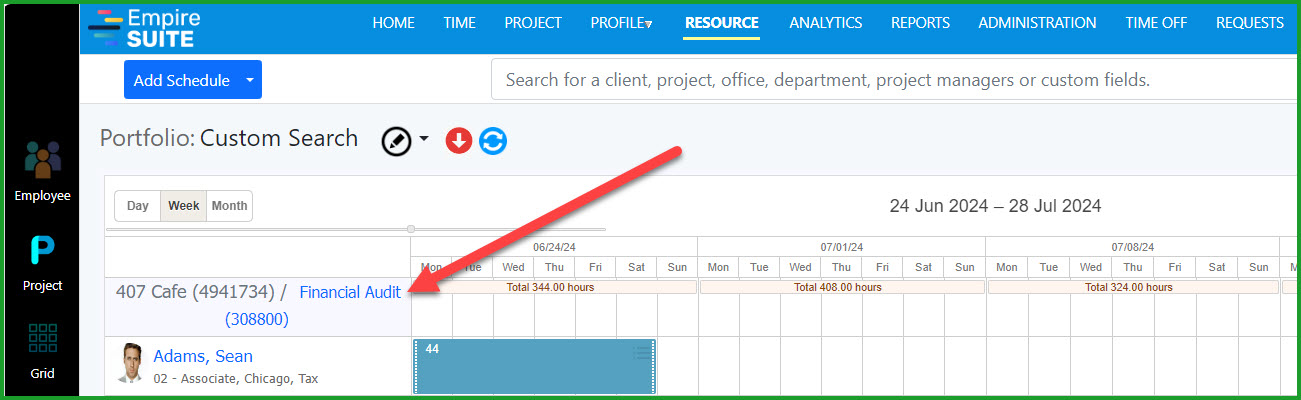The height and width of the screenshot is (400, 1301).
Task: Open the Employee view in sidebar
Action: point(42,171)
